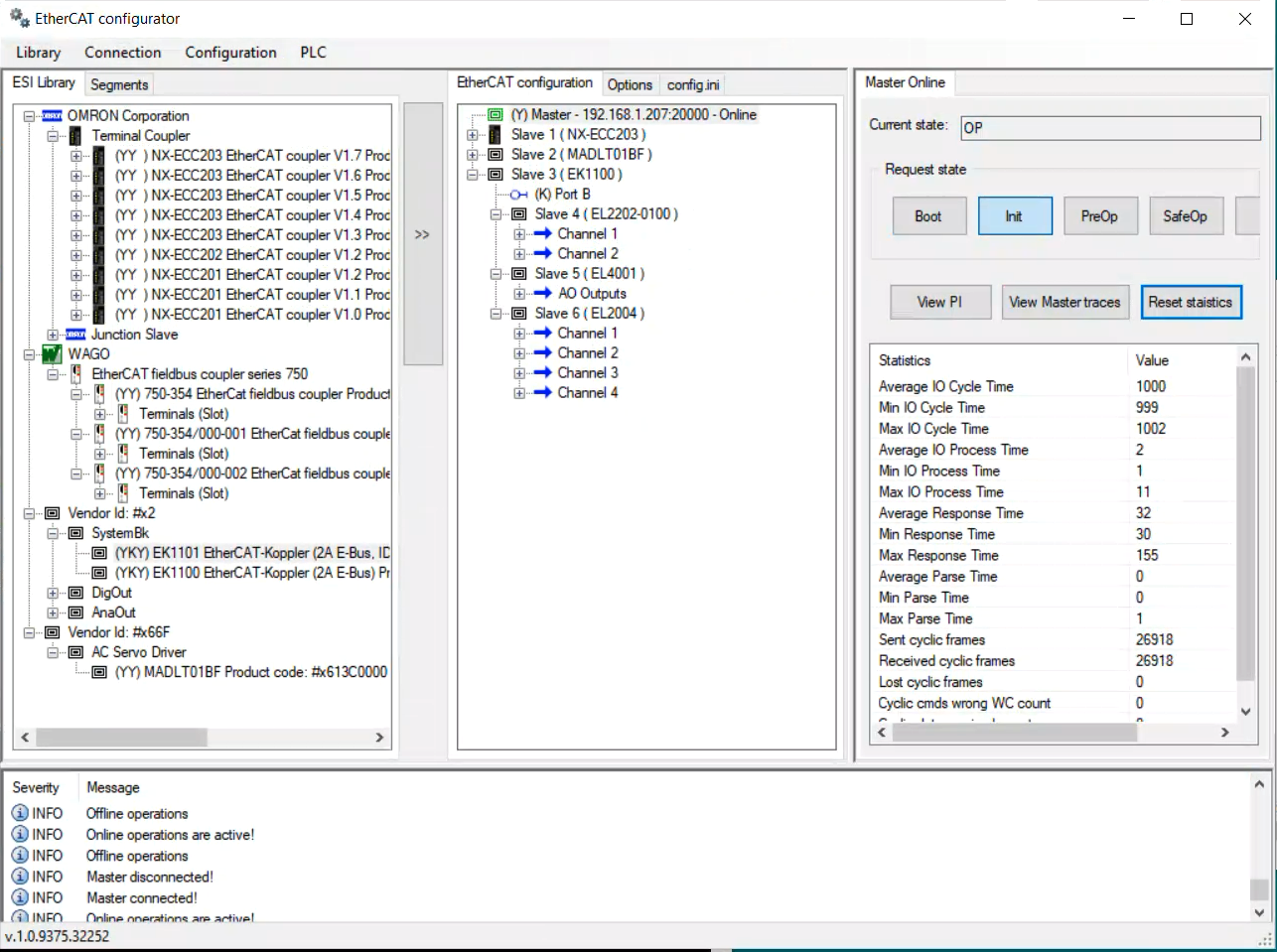
Task: Request the PreOp state
Action: point(1099,216)
